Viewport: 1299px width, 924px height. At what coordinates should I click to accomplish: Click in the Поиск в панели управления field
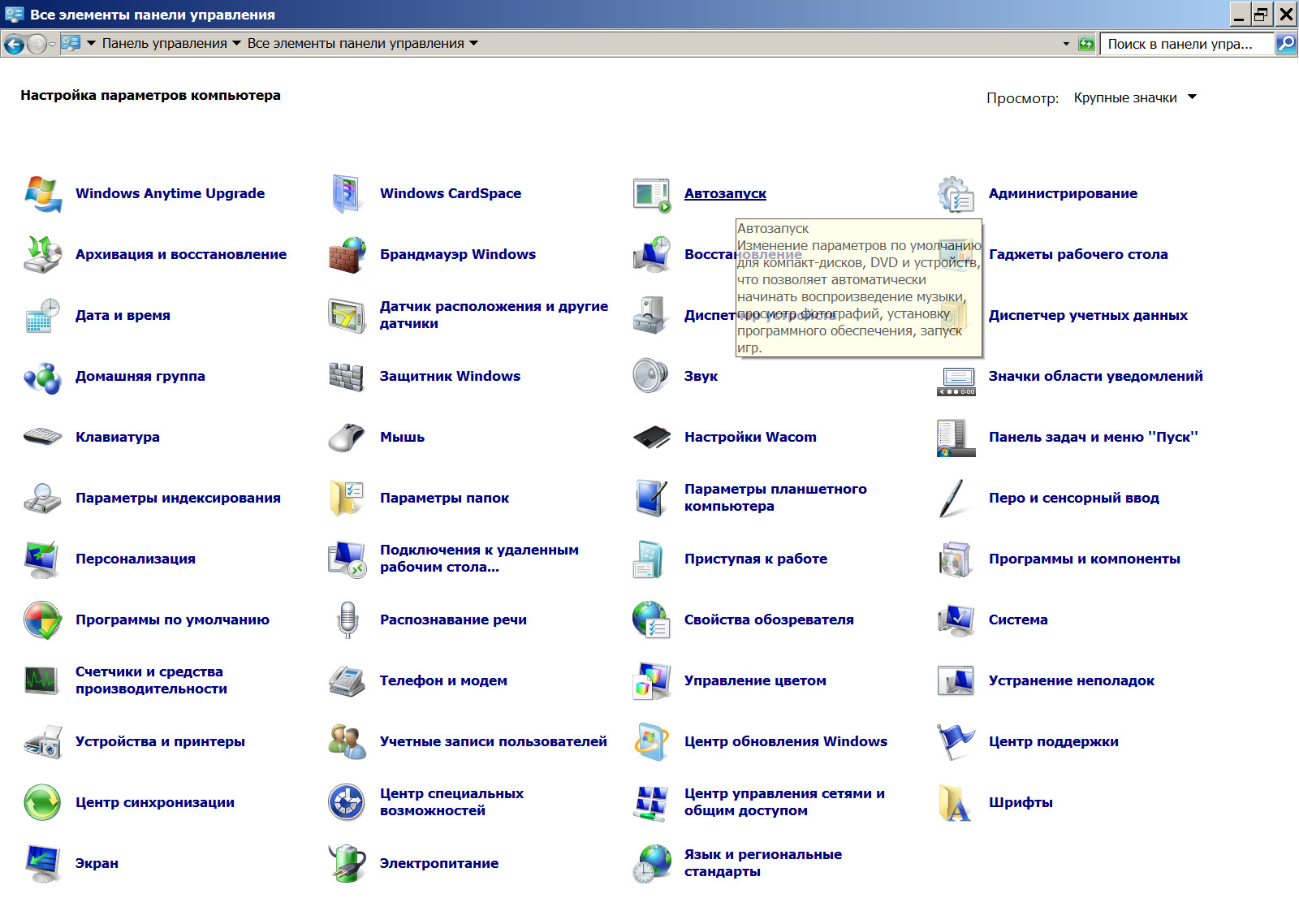tap(1187, 44)
